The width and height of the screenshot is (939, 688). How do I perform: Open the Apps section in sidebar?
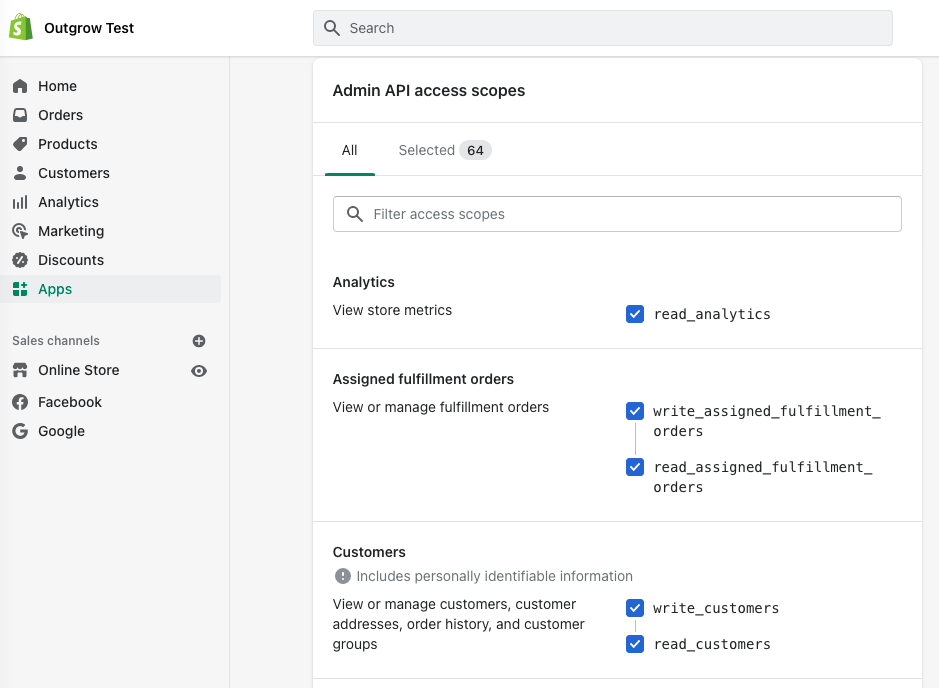(x=55, y=289)
